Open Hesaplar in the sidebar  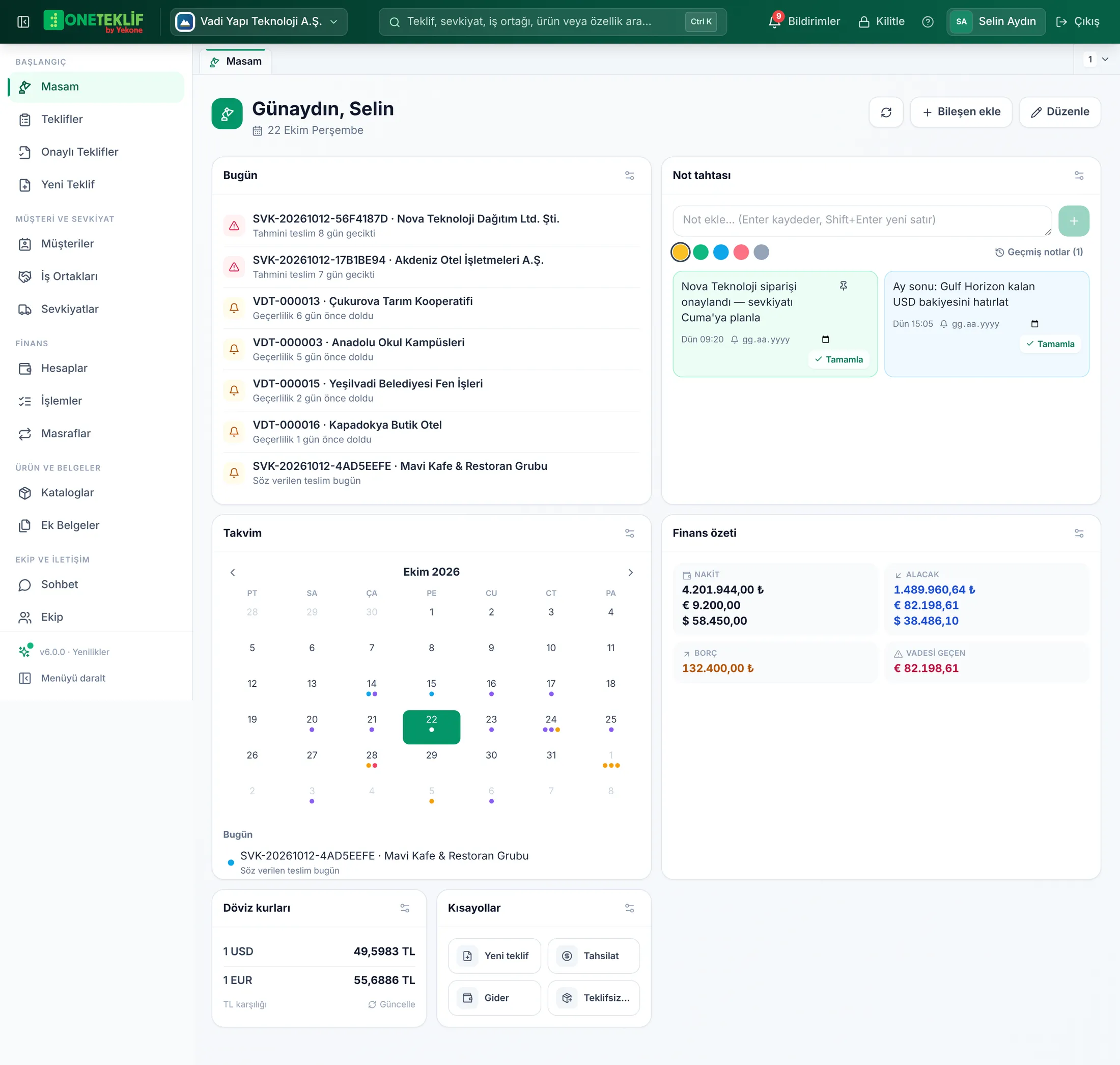click(96, 368)
